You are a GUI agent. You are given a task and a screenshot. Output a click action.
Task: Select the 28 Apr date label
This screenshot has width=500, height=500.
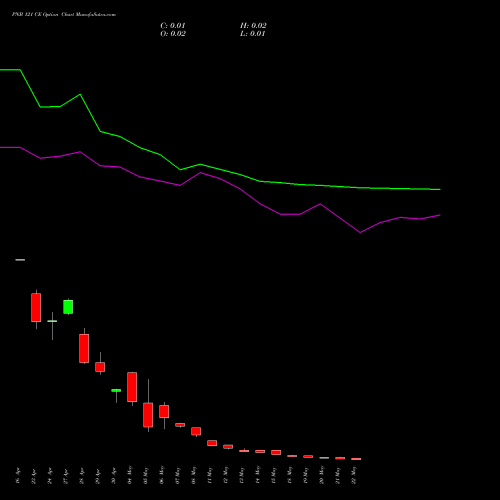[x=82, y=477]
